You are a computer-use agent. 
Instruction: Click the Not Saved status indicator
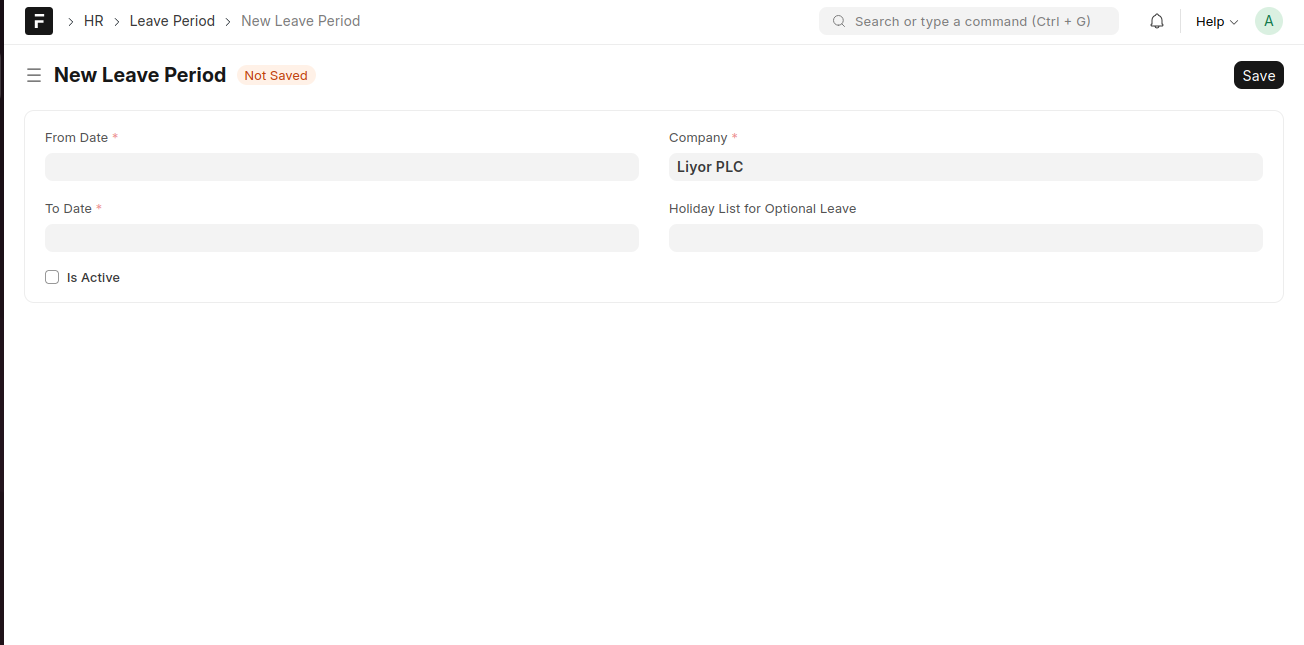click(x=276, y=75)
